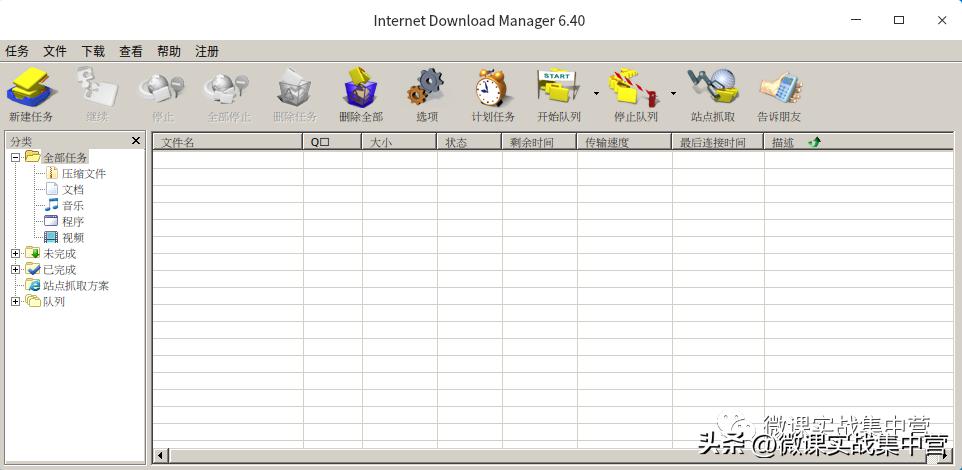Sort by the 最后连接时间 column header
This screenshot has width=962, height=470.
click(718, 142)
